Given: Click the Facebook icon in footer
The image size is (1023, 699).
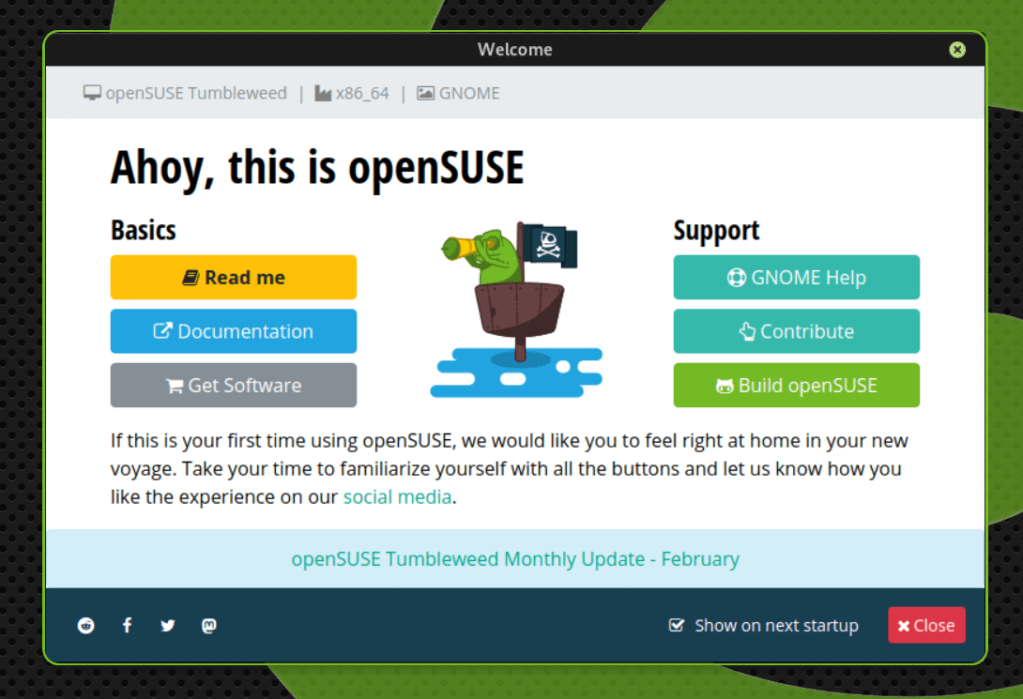Looking at the screenshot, I should (x=127, y=626).
